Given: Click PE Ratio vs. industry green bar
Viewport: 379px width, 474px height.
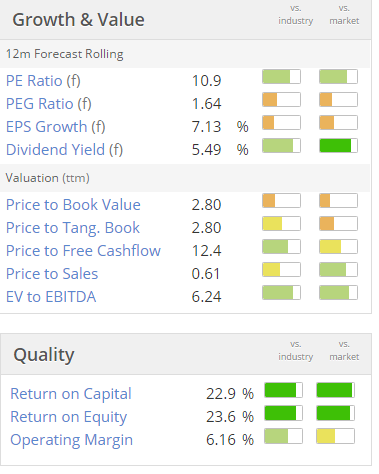Looking at the screenshot, I should click(x=281, y=77).
